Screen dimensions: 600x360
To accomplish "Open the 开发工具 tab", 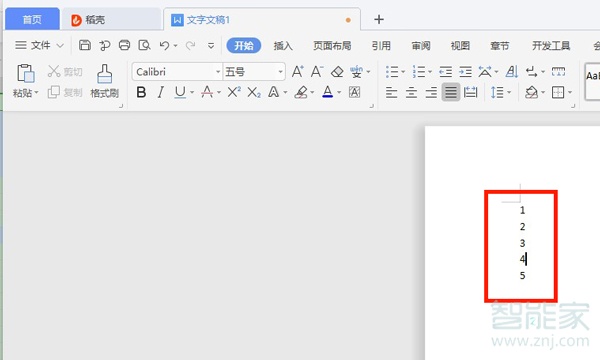I will 551,46.
